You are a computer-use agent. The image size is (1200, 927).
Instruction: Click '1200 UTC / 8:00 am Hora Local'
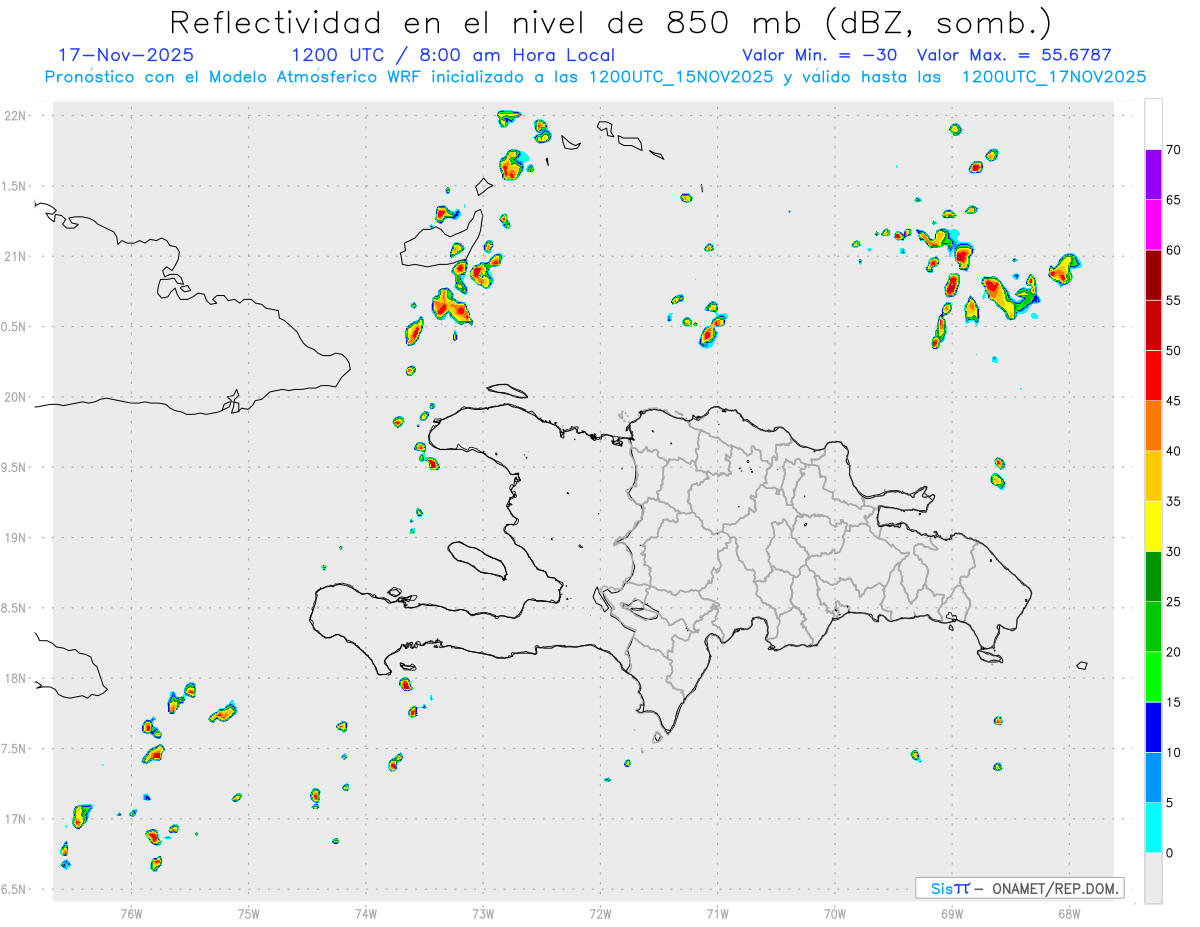tap(453, 55)
